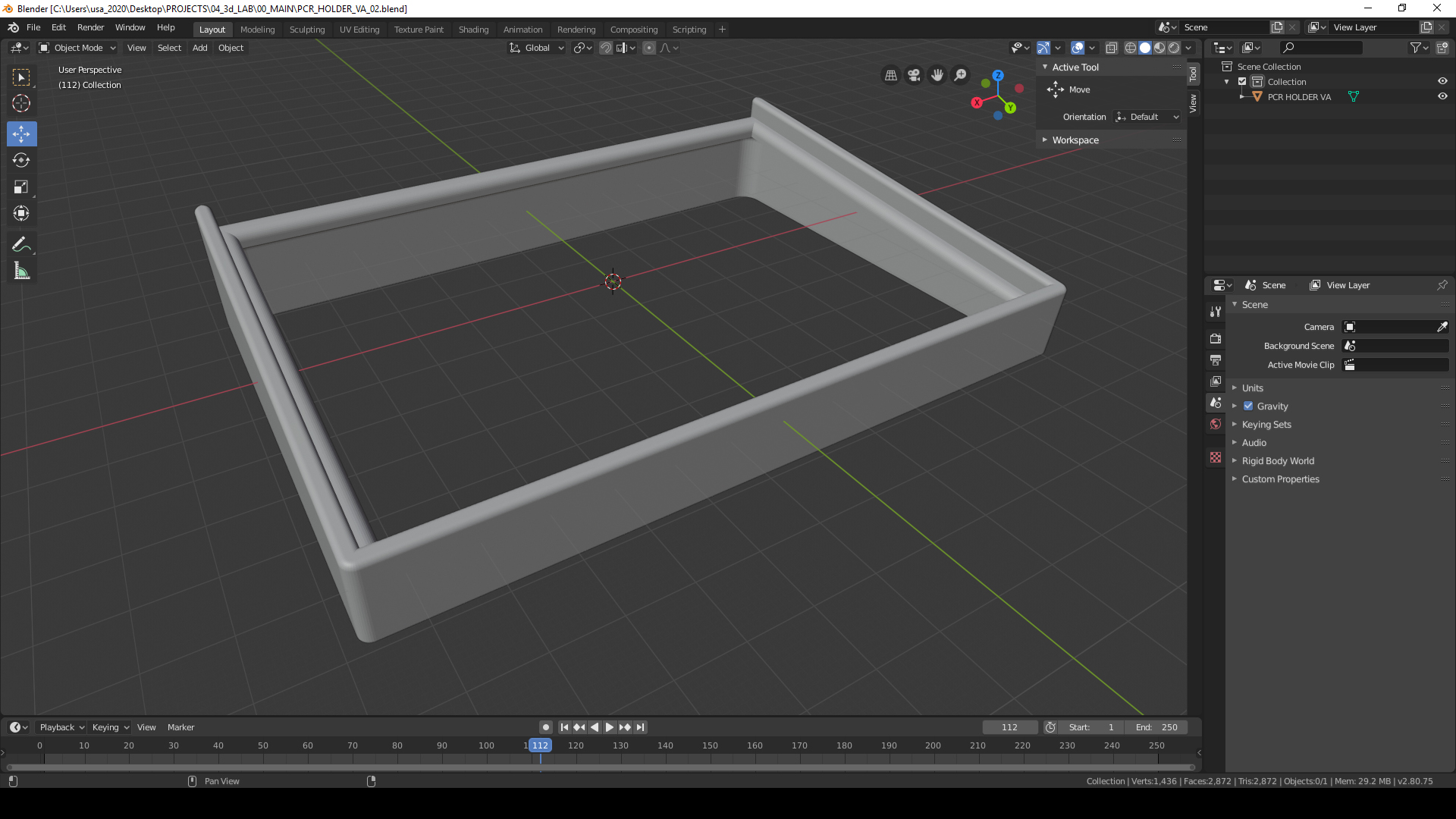
Task: Open the Render menu
Action: 90,27
